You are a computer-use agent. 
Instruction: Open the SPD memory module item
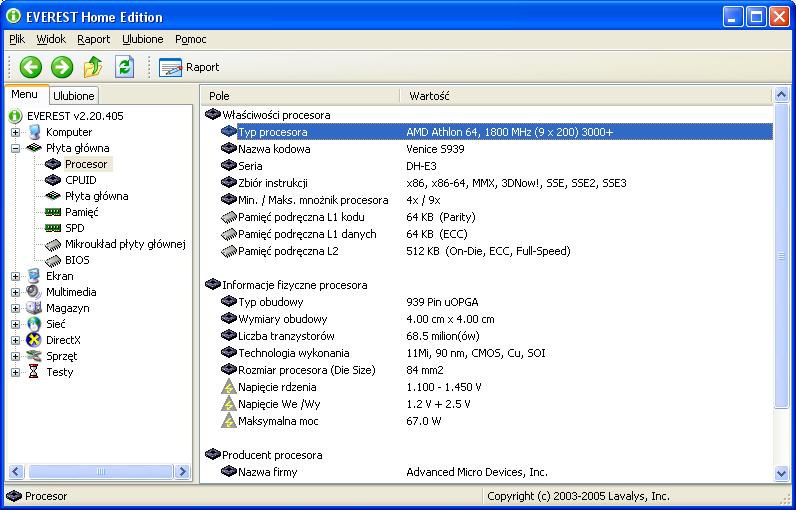[74, 228]
